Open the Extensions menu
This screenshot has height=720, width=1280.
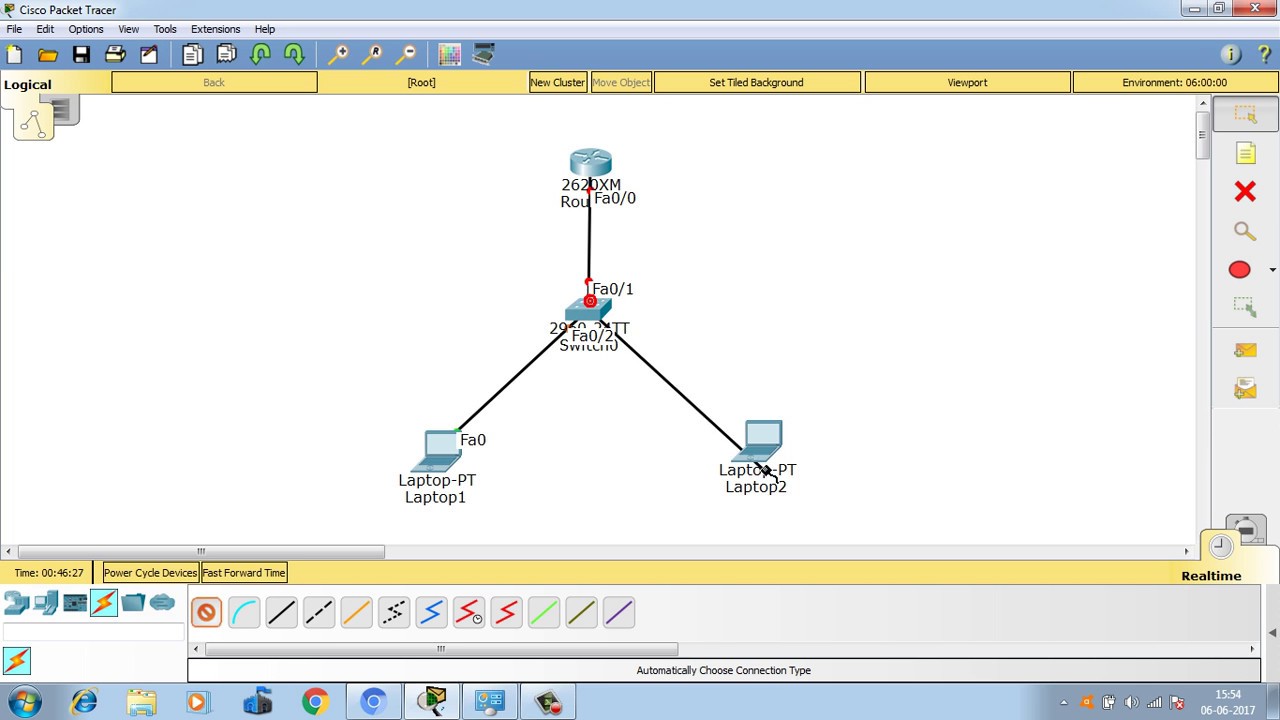click(x=216, y=29)
